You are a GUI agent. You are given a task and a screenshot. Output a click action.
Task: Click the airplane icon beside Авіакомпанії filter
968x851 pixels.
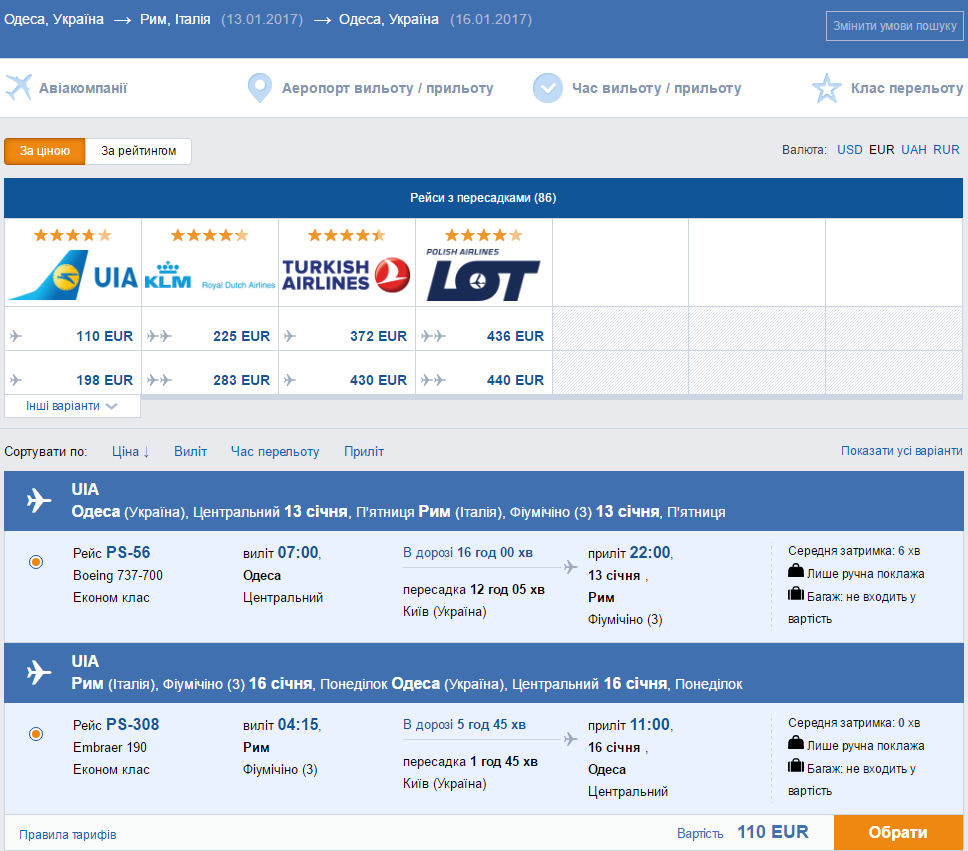coord(19,88)
